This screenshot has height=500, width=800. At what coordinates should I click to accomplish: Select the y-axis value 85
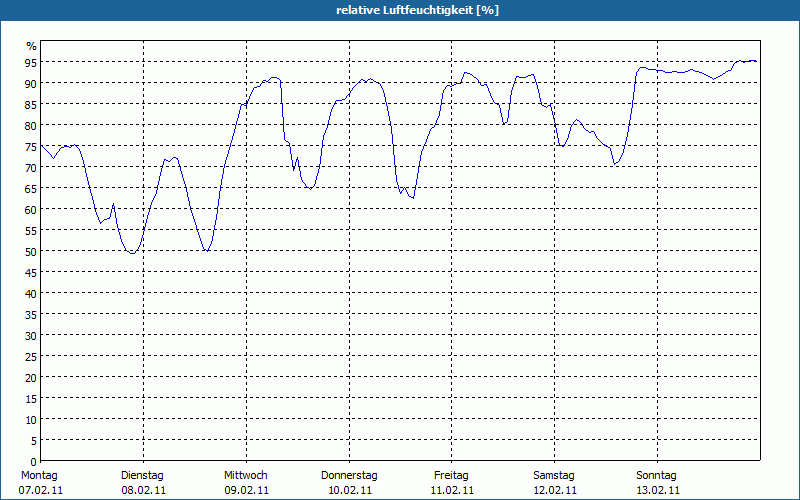(x=31, y=104)
